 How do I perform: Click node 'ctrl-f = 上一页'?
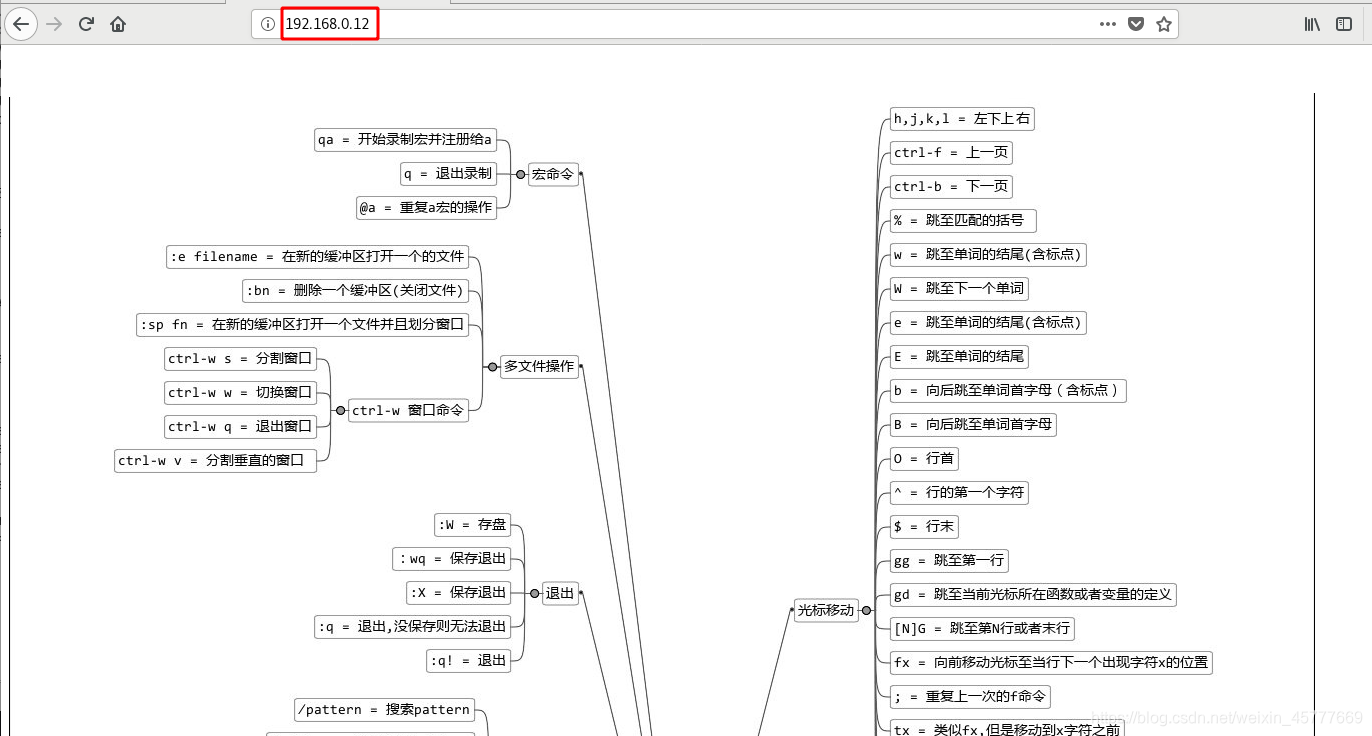951,153
